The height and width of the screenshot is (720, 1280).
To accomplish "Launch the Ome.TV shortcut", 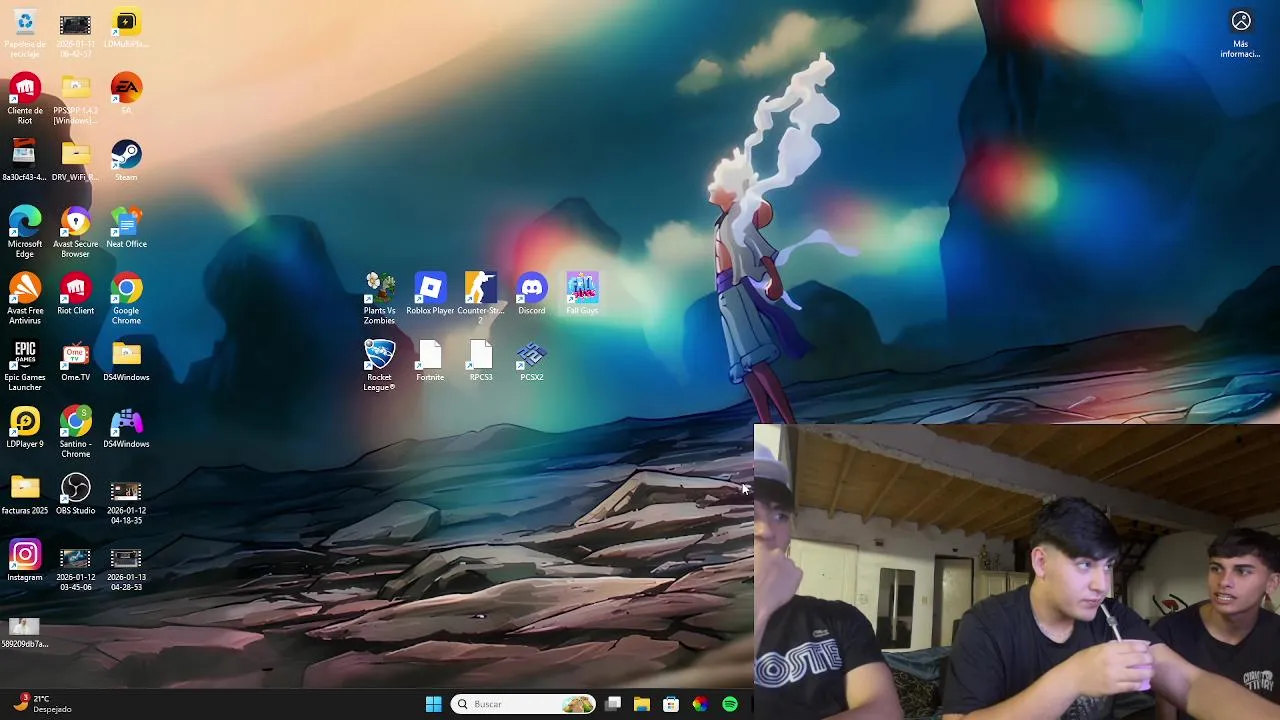I will [x=76, y=361].
